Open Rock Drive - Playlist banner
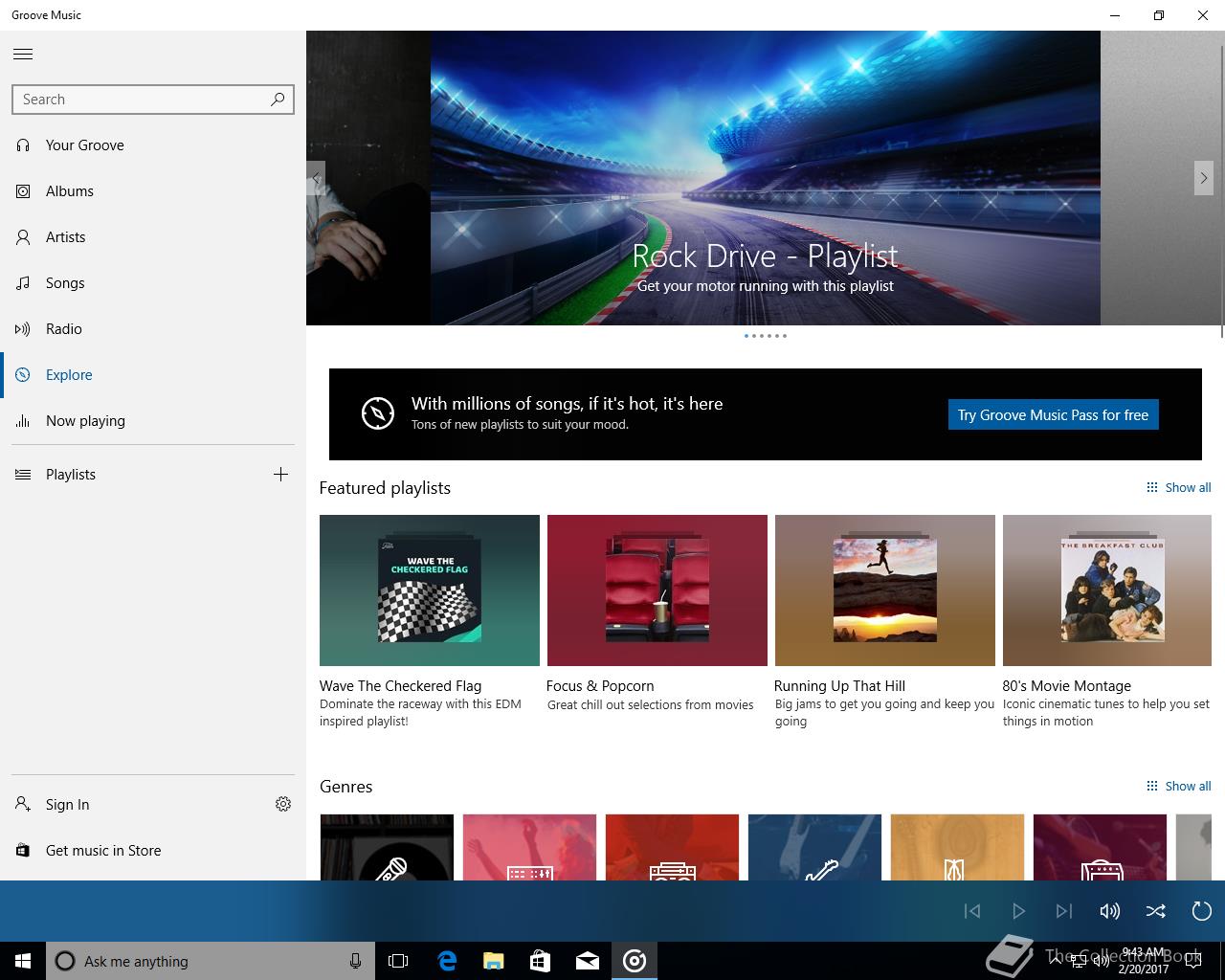This screenshot has height=980, width=1225. click(766, 178)
